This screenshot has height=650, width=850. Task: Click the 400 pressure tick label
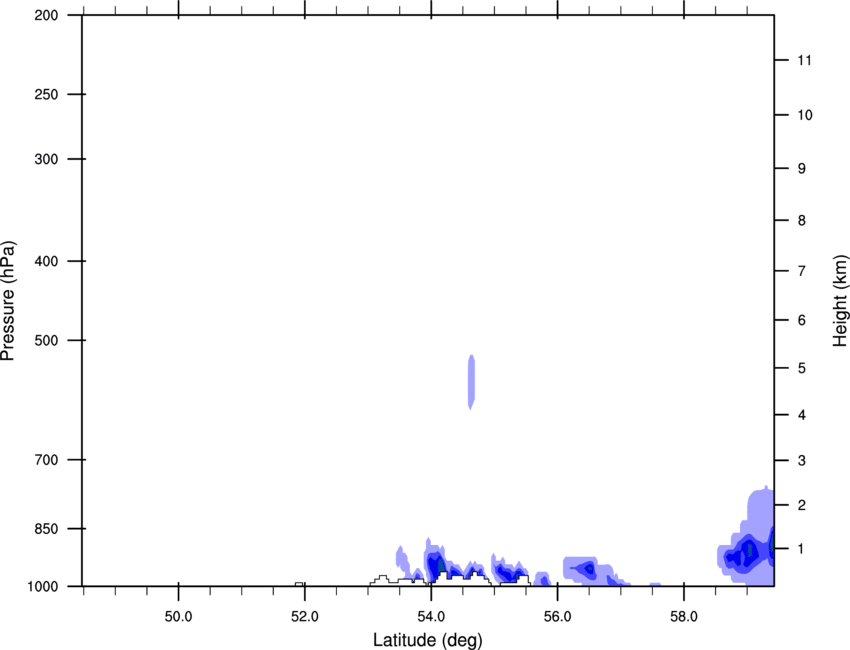(x=46, y=261)
